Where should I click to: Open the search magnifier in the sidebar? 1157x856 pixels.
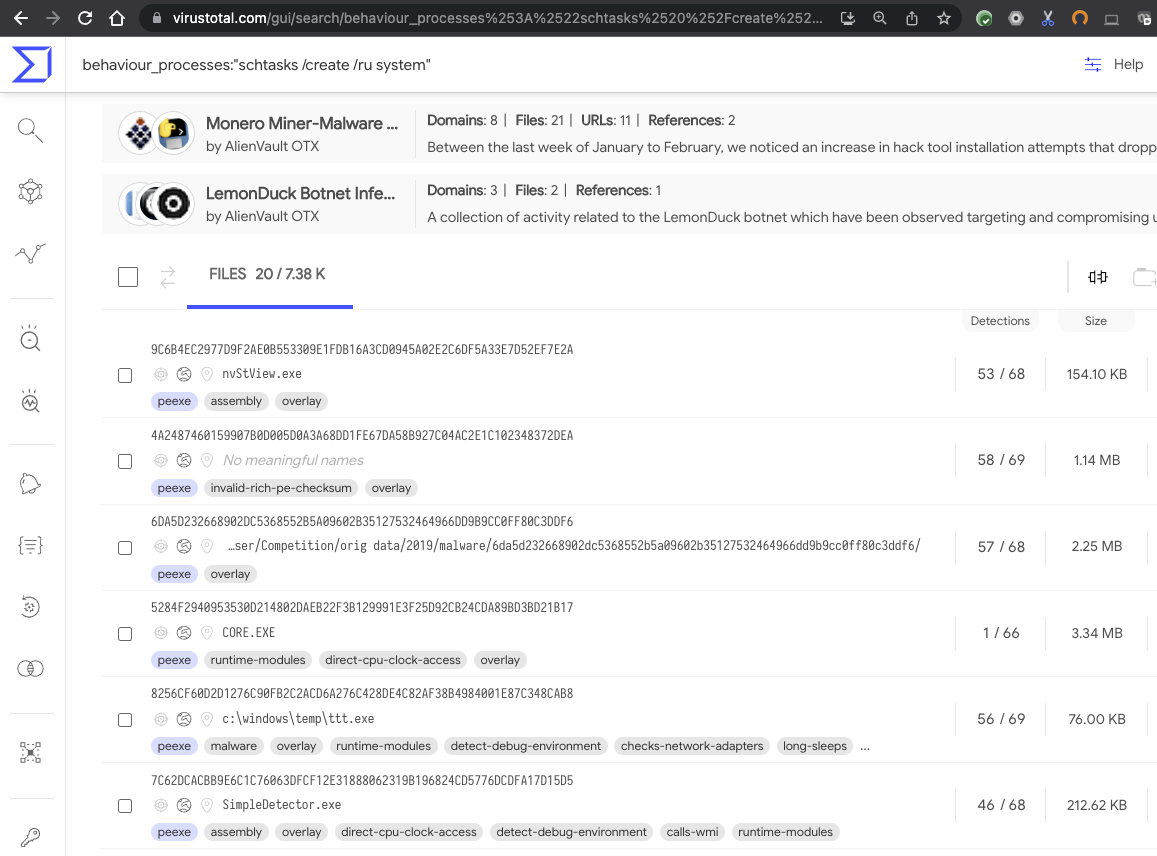click(x=30, y=130)
